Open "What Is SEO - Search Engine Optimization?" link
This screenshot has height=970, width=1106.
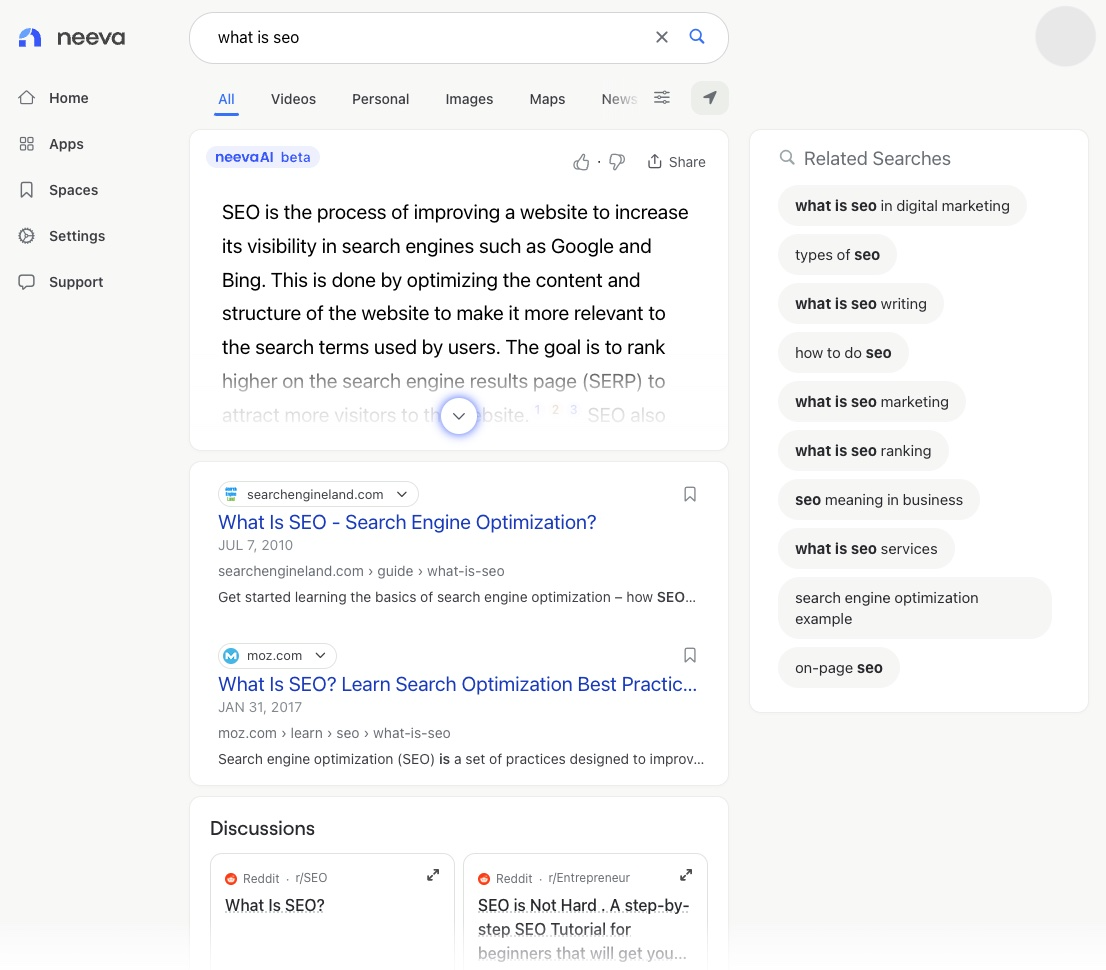click(407, 522)
